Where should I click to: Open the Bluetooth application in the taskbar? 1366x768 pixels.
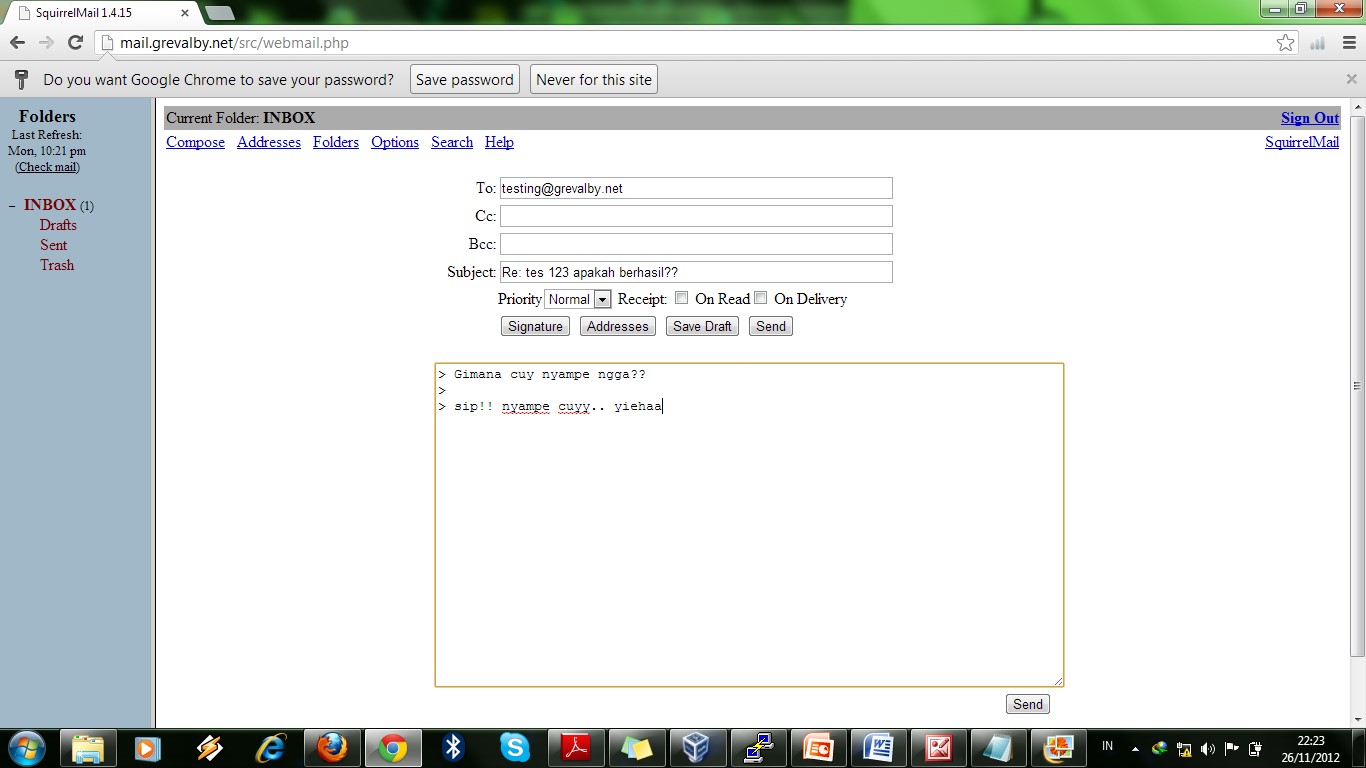pyautogui.click(x=453, y=747)
